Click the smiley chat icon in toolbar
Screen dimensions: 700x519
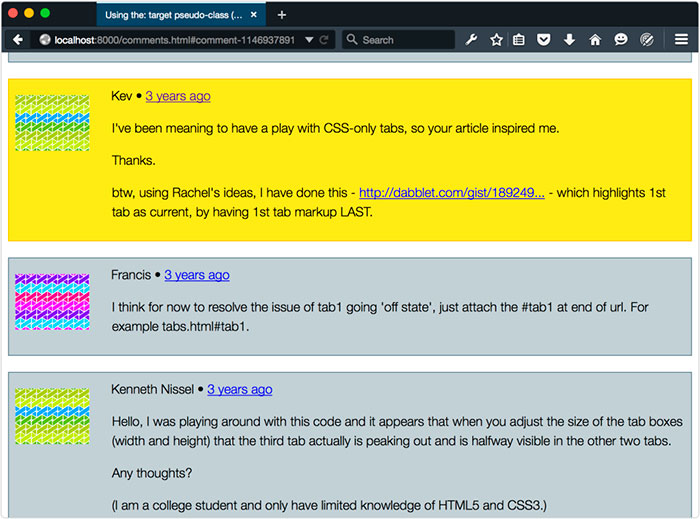point(621,40)
